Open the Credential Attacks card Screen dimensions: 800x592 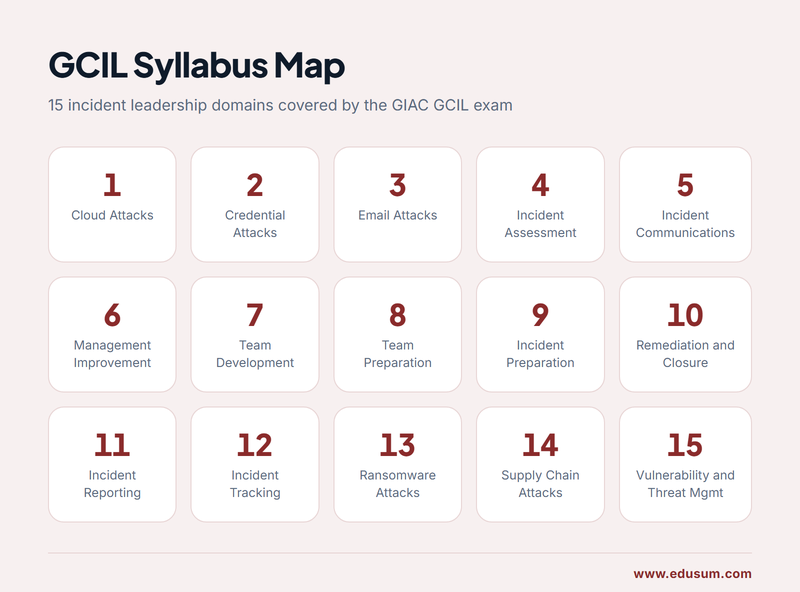255,205
